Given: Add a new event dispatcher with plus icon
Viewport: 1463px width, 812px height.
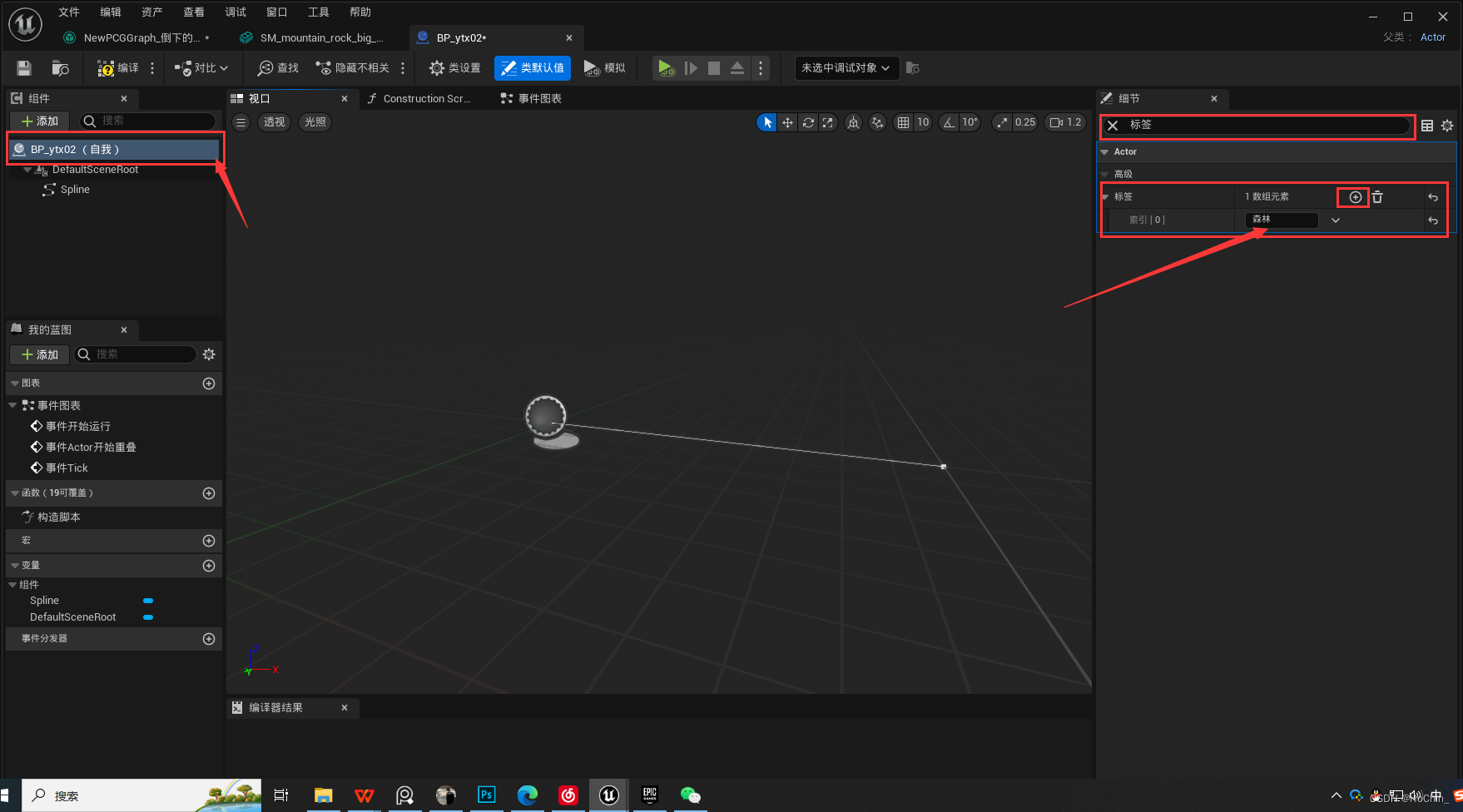Looking at the screenshot, I should (209, 639).
